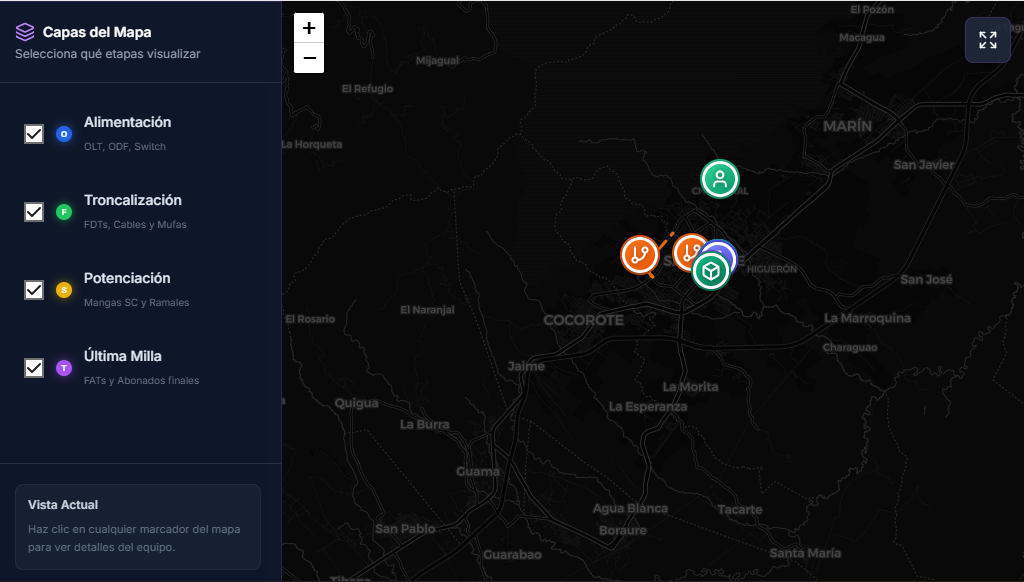Click the Guama map label
The width and height of the screenshot is (1024, 582).
[x=478, y=472]
